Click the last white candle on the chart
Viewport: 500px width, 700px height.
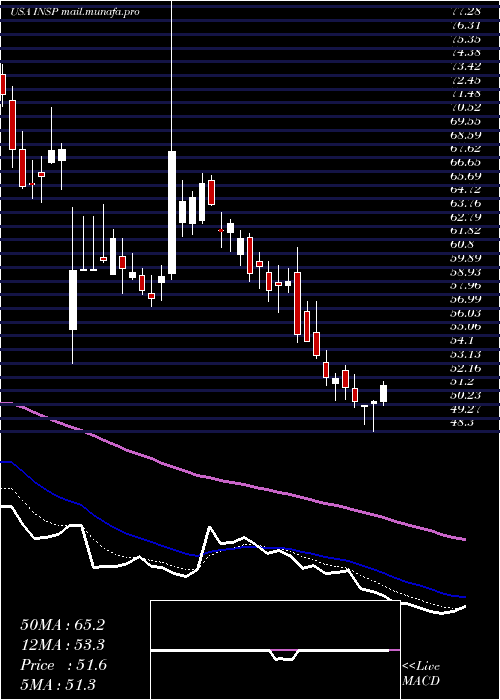tap(383, 394)
